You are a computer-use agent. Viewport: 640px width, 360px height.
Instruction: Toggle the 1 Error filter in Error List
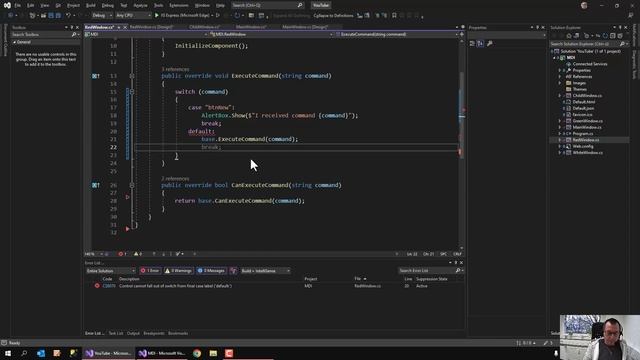[150, 271]
